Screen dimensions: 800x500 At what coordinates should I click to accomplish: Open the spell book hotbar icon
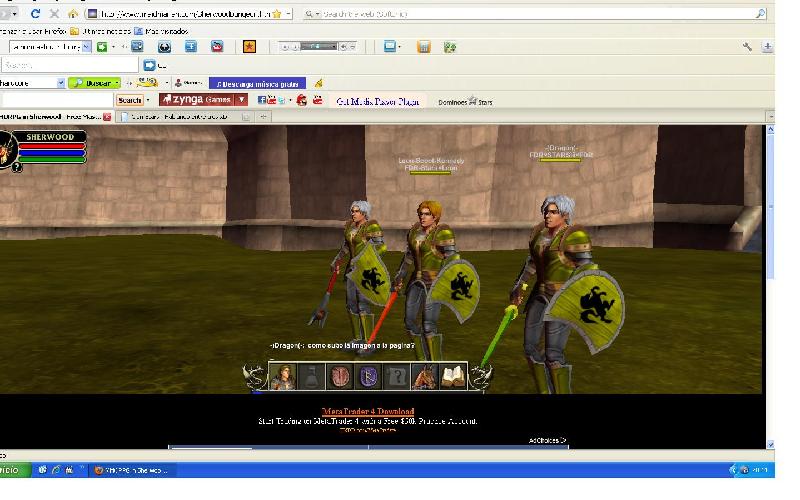pyautogui.click(x=453, y=377)
